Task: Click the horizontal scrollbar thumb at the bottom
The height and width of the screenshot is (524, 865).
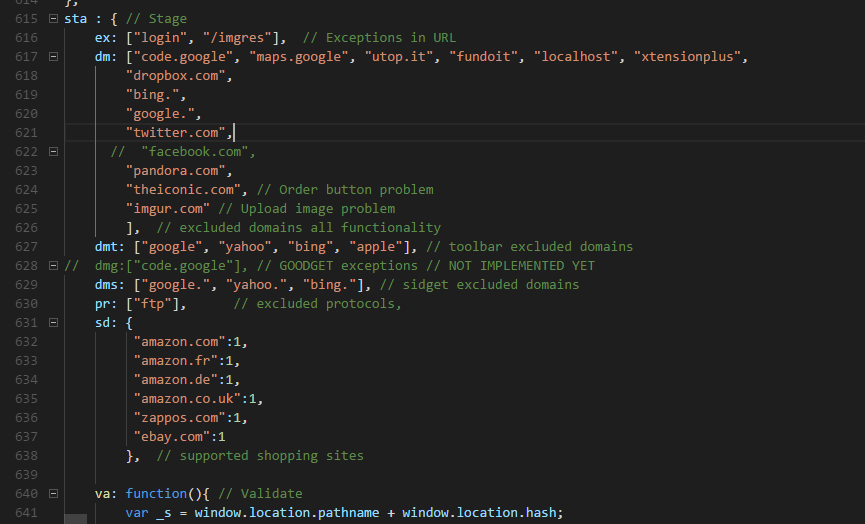Action: point(76,519)
